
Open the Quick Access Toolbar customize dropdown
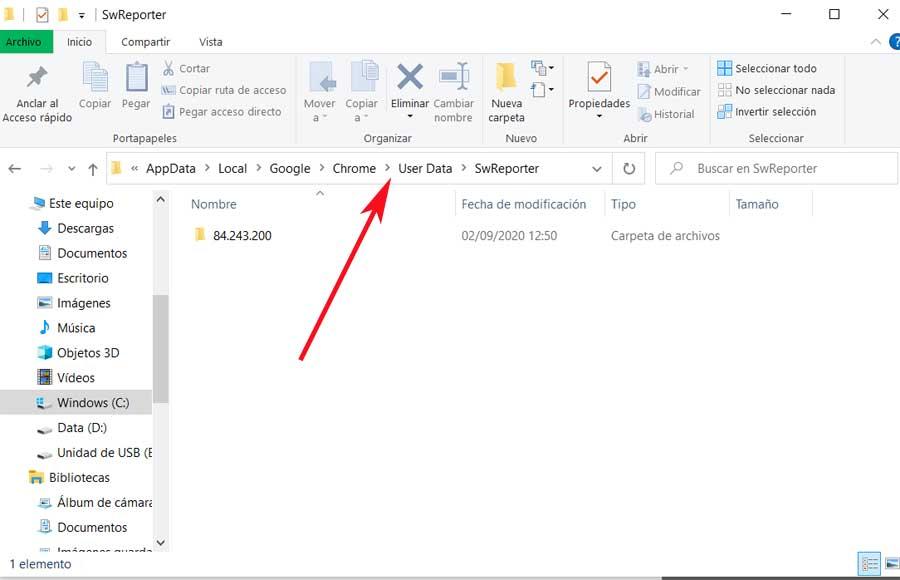(x=82, y=16)
